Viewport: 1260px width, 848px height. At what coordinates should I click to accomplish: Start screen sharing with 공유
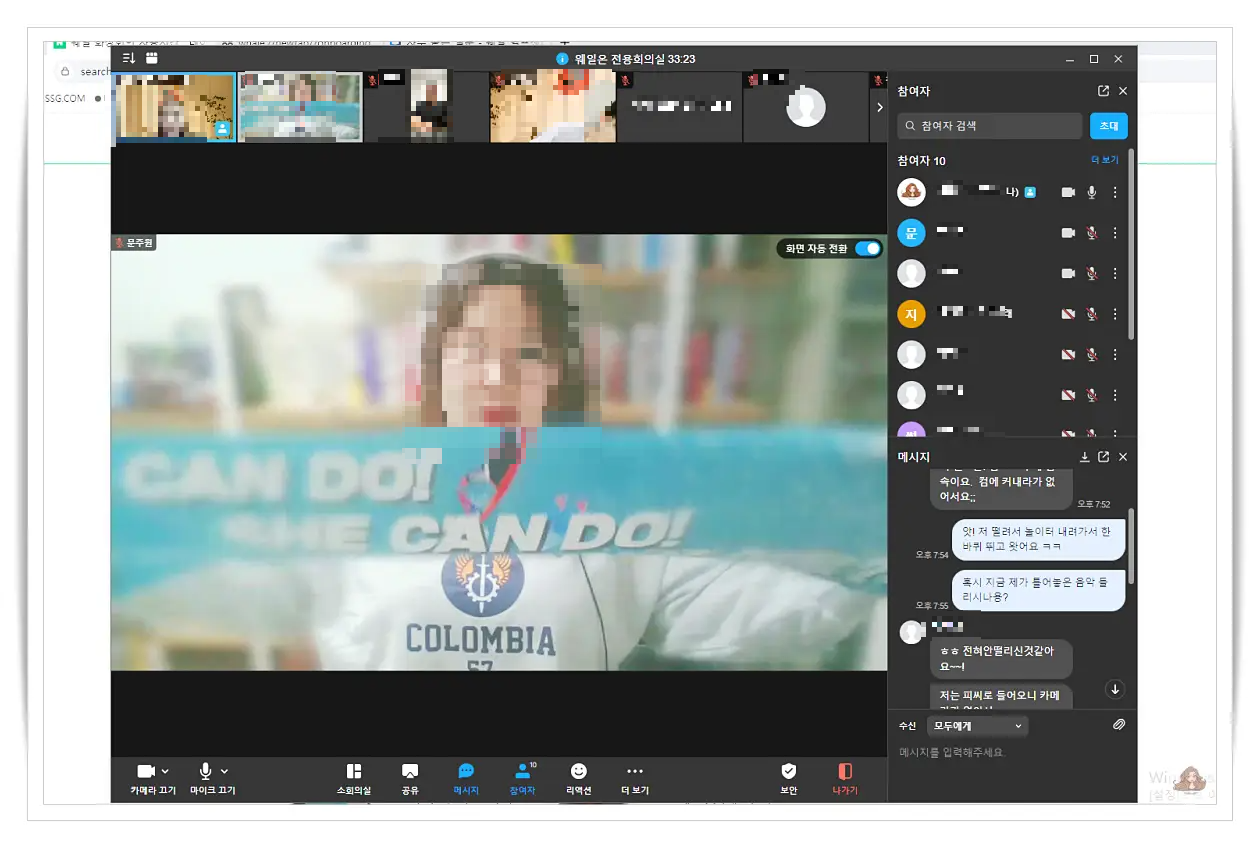410,779
